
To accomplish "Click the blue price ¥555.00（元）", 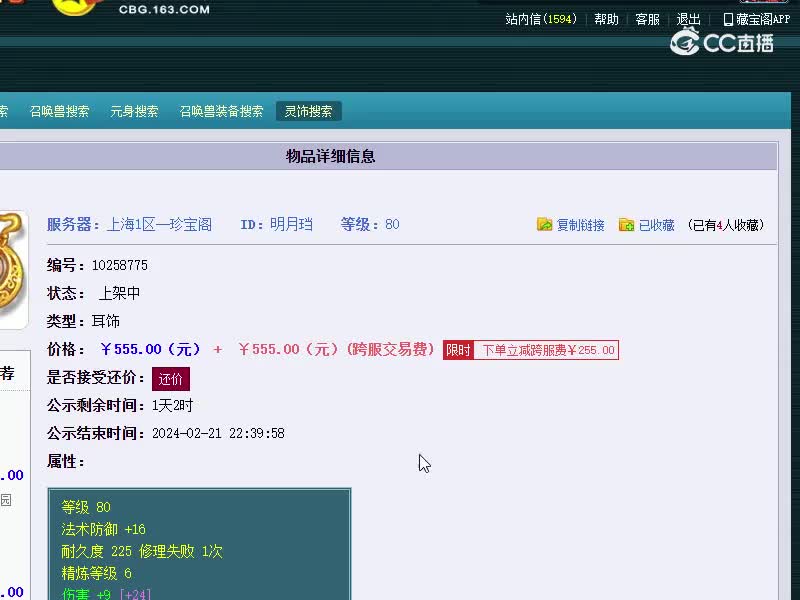I will 151,349.
